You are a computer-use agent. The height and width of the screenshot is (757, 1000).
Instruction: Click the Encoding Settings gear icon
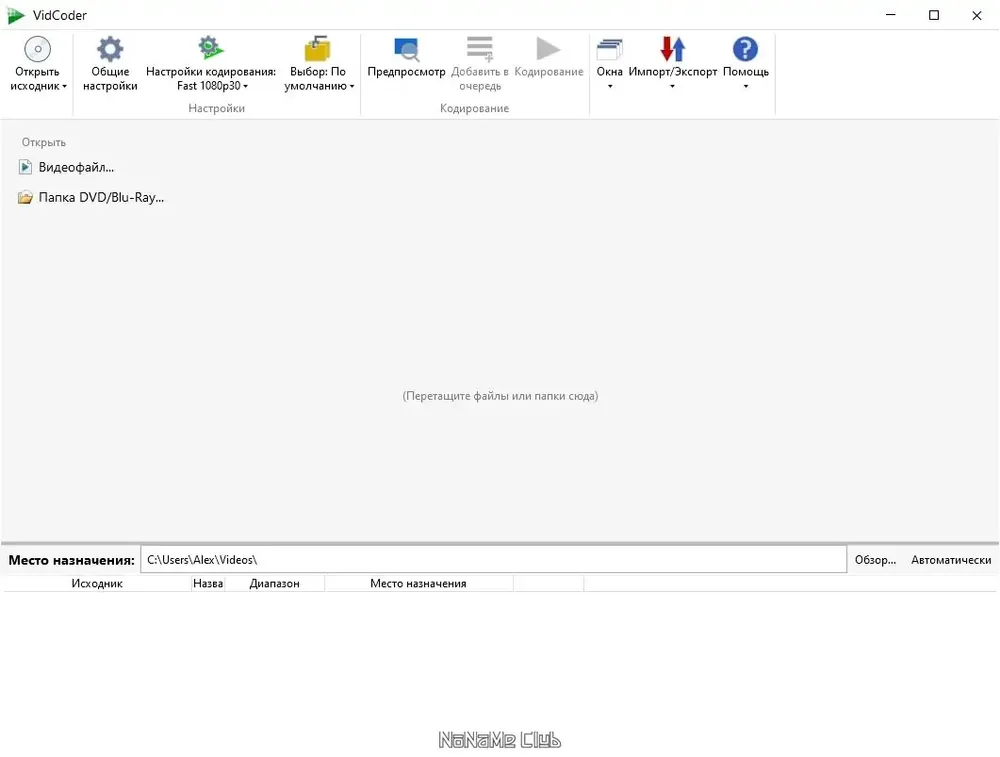(210, 48)
